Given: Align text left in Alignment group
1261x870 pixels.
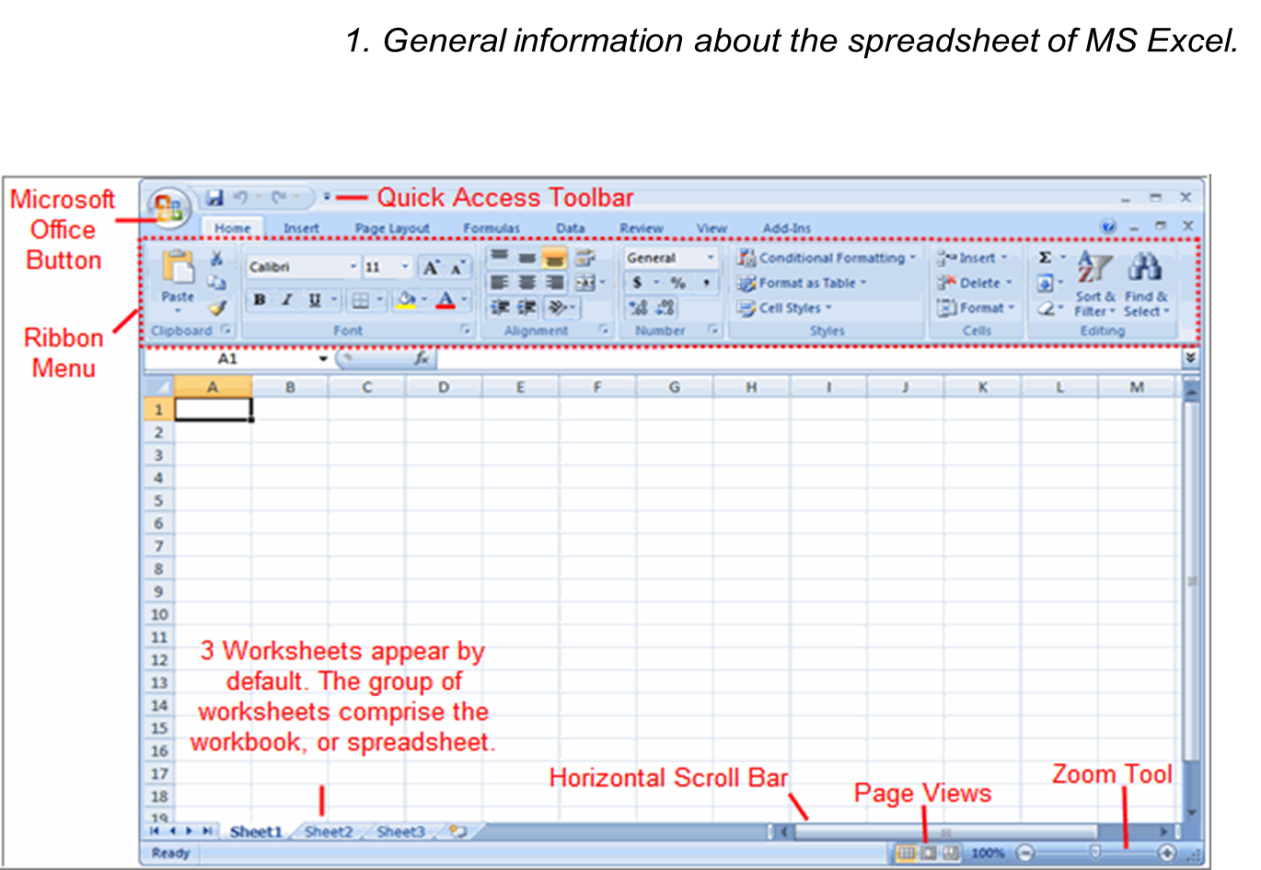Looking at the screenshot, I should (x=497, y=284).
